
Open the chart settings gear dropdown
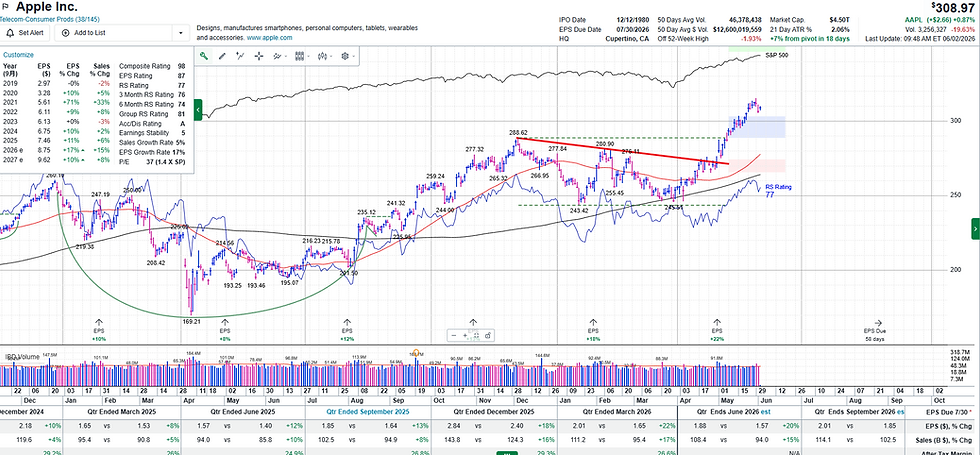[x=346, y=56]
